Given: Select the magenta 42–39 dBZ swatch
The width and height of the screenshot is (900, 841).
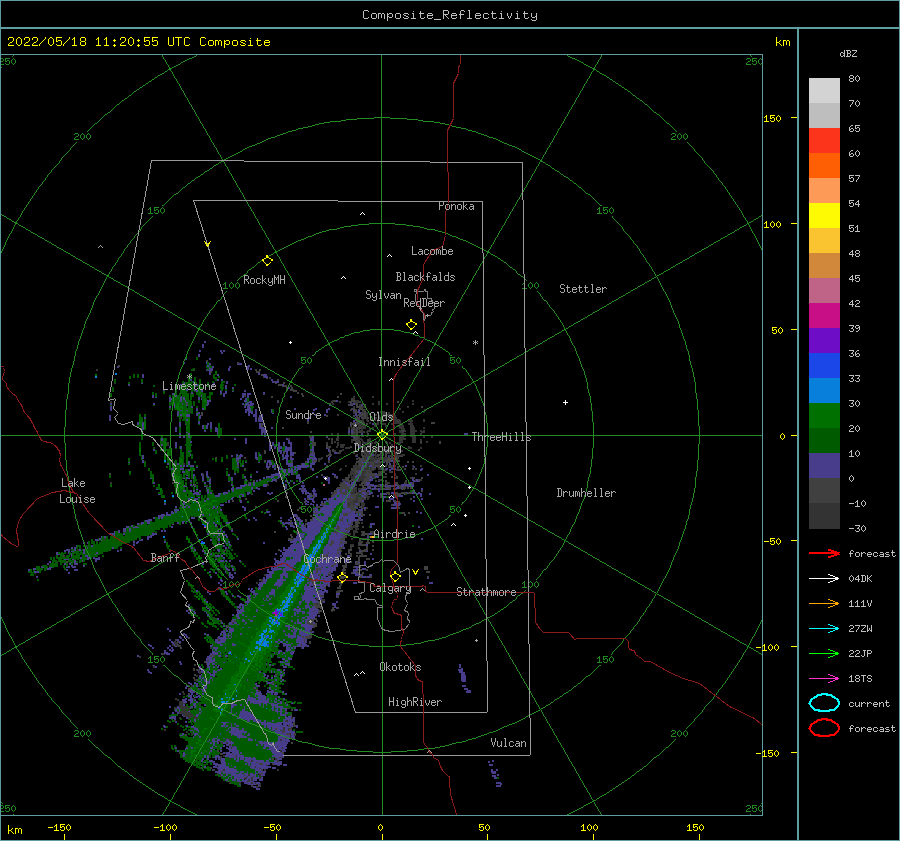Looking at the screenshot, I should pyautogui.click(x=824, y=316).
